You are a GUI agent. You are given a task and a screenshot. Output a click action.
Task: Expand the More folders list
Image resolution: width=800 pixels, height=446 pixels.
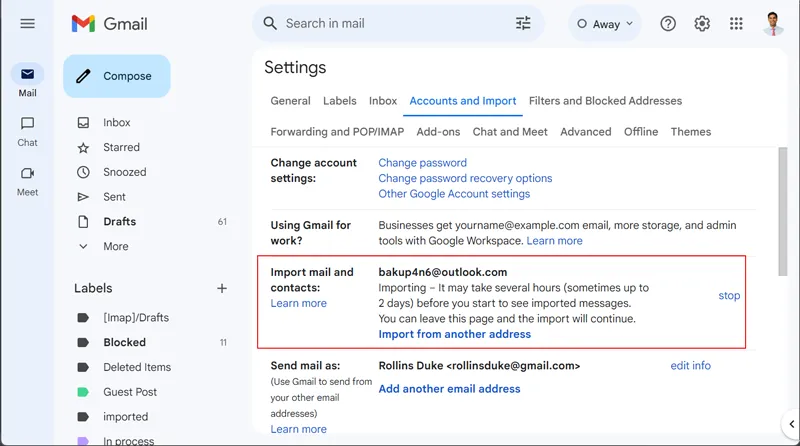click(x=115, y=246)
